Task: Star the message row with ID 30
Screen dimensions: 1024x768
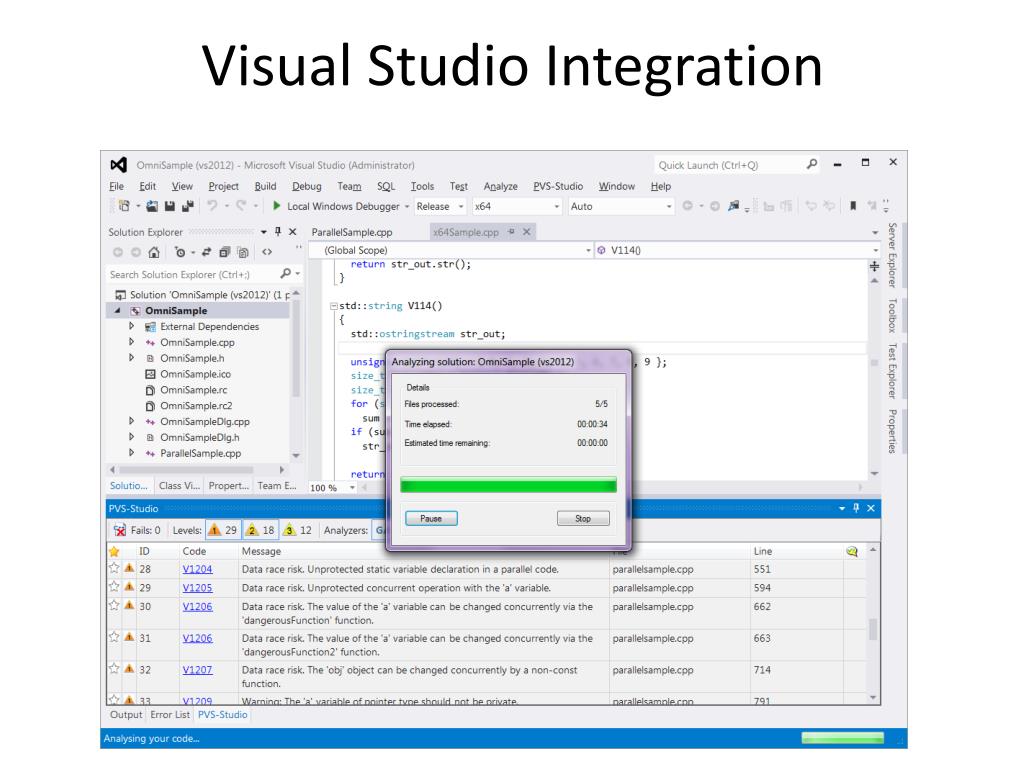Action: pyautogui.click(x=114, y=605)
